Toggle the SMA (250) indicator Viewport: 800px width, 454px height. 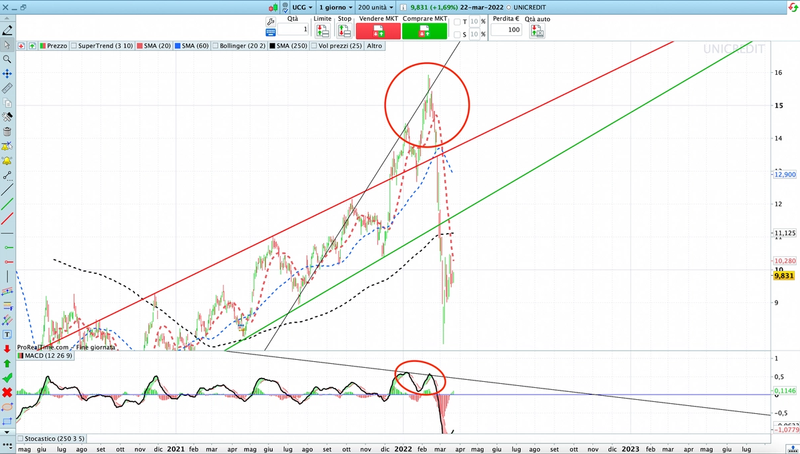click(289, 46)
